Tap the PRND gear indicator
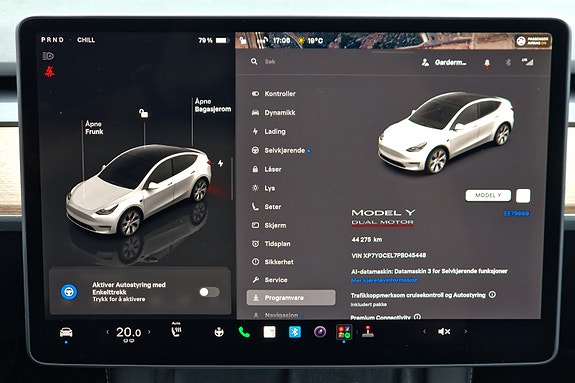The height and width of the screenshot is (383, 575). 52,40
